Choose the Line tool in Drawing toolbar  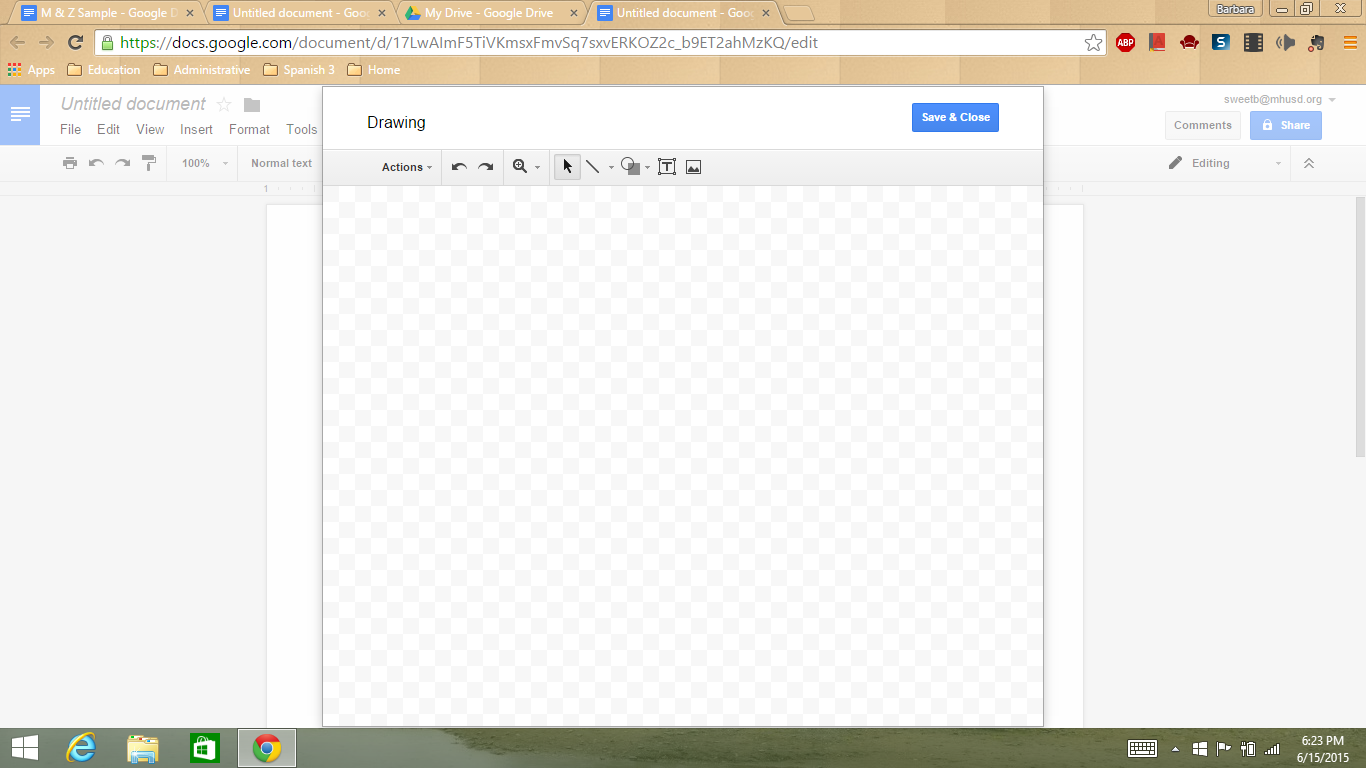point(593,167)
